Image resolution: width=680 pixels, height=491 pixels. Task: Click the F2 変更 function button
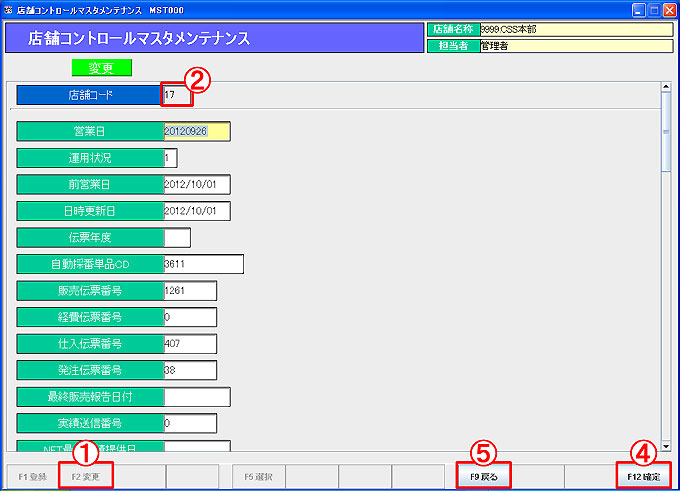[x=86, y=477]
